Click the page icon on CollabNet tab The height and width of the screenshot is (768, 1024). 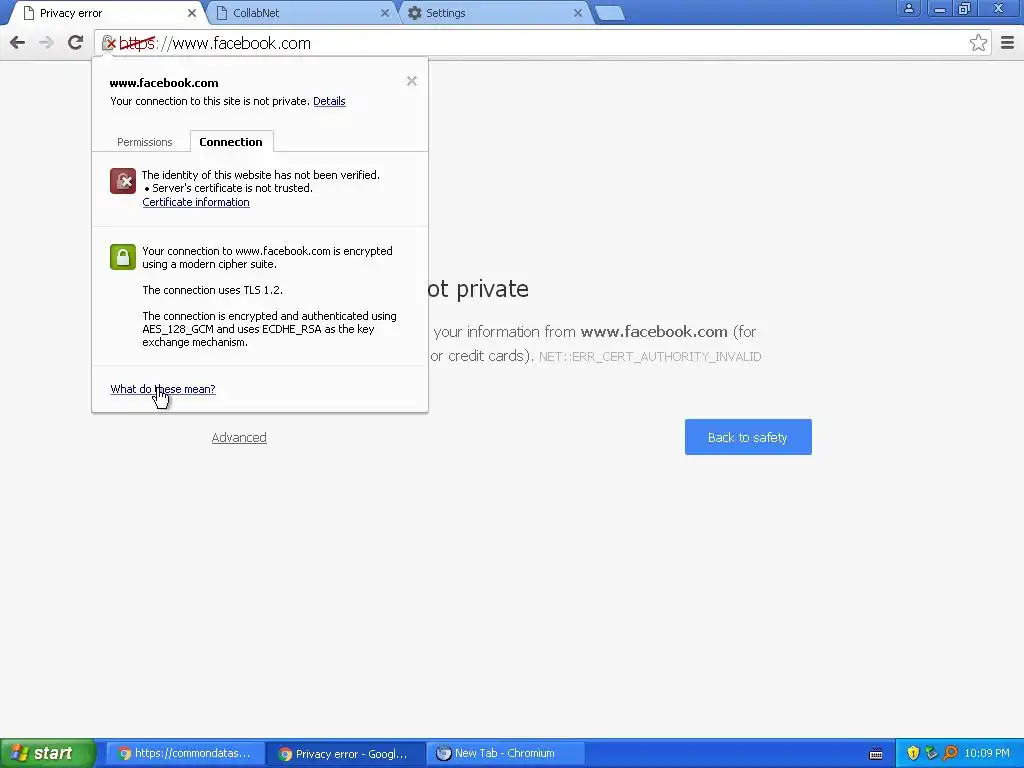222,13
